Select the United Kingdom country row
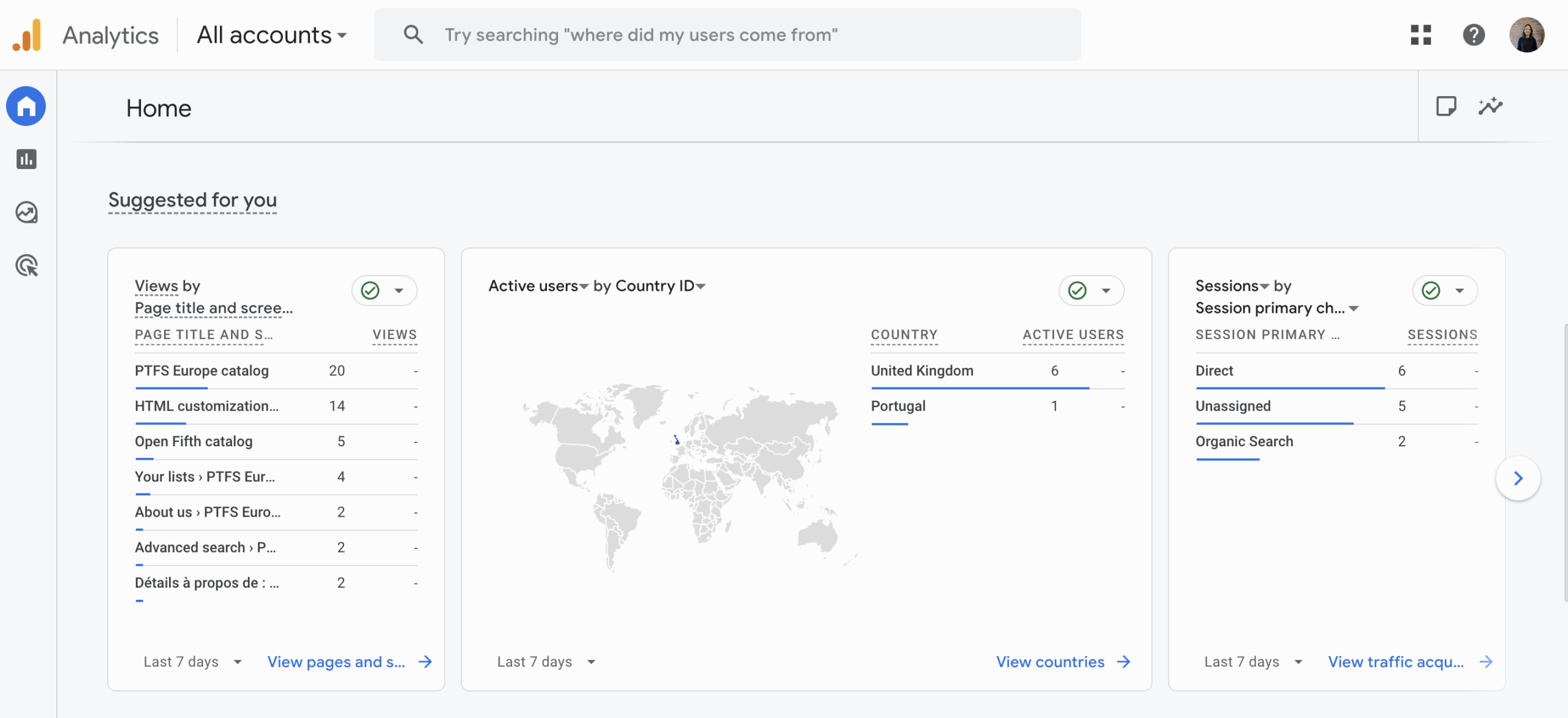1568x718 pixels. point(998,371)
